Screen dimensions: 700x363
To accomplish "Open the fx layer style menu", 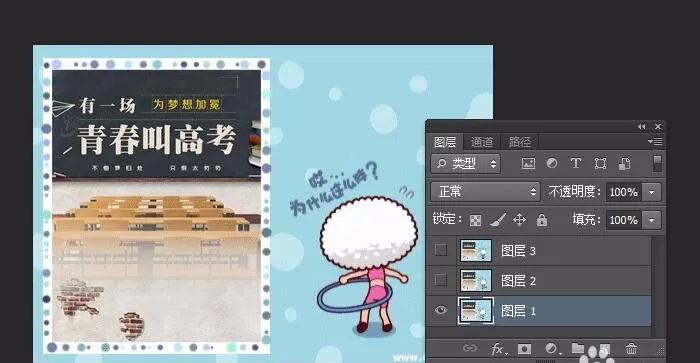I will click(x=498, y=349).
